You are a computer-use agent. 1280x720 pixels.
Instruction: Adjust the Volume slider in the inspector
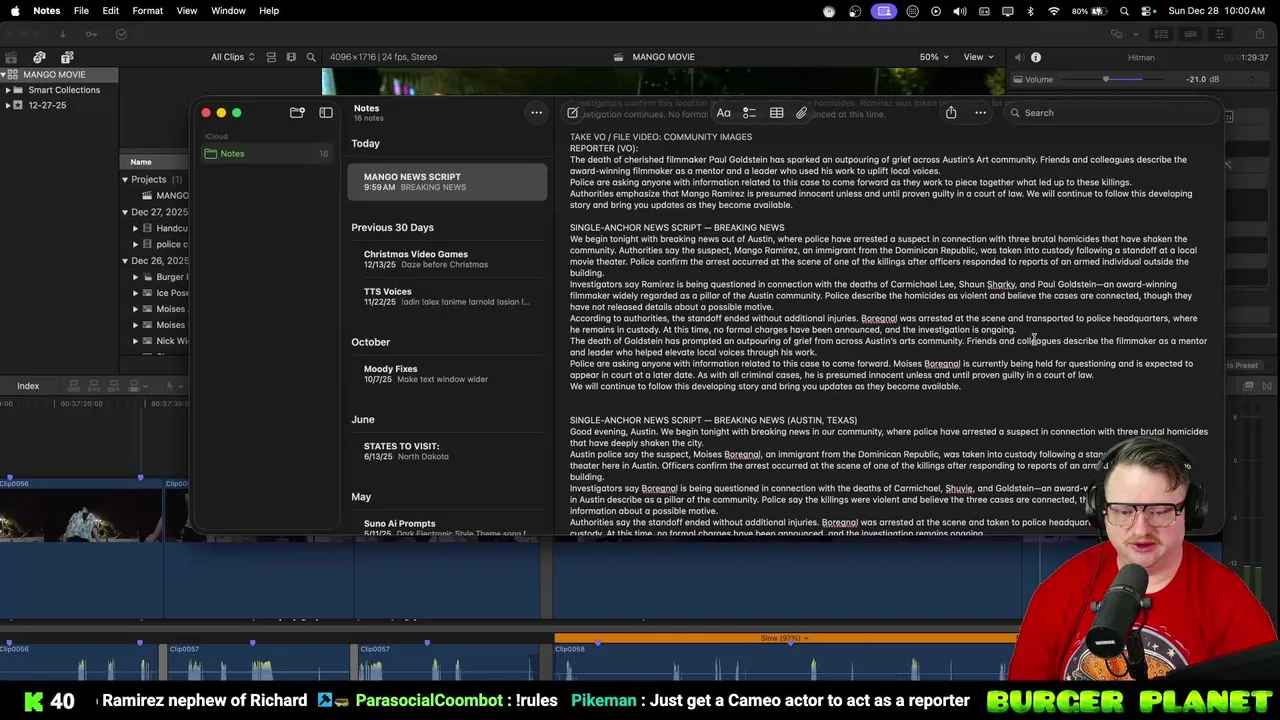coord(1106,80)
